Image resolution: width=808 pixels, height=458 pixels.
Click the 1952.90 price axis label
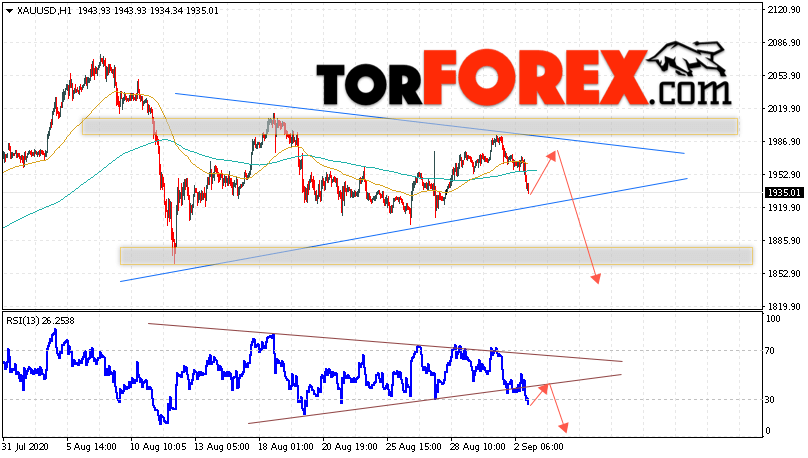[x=784, y=175]
